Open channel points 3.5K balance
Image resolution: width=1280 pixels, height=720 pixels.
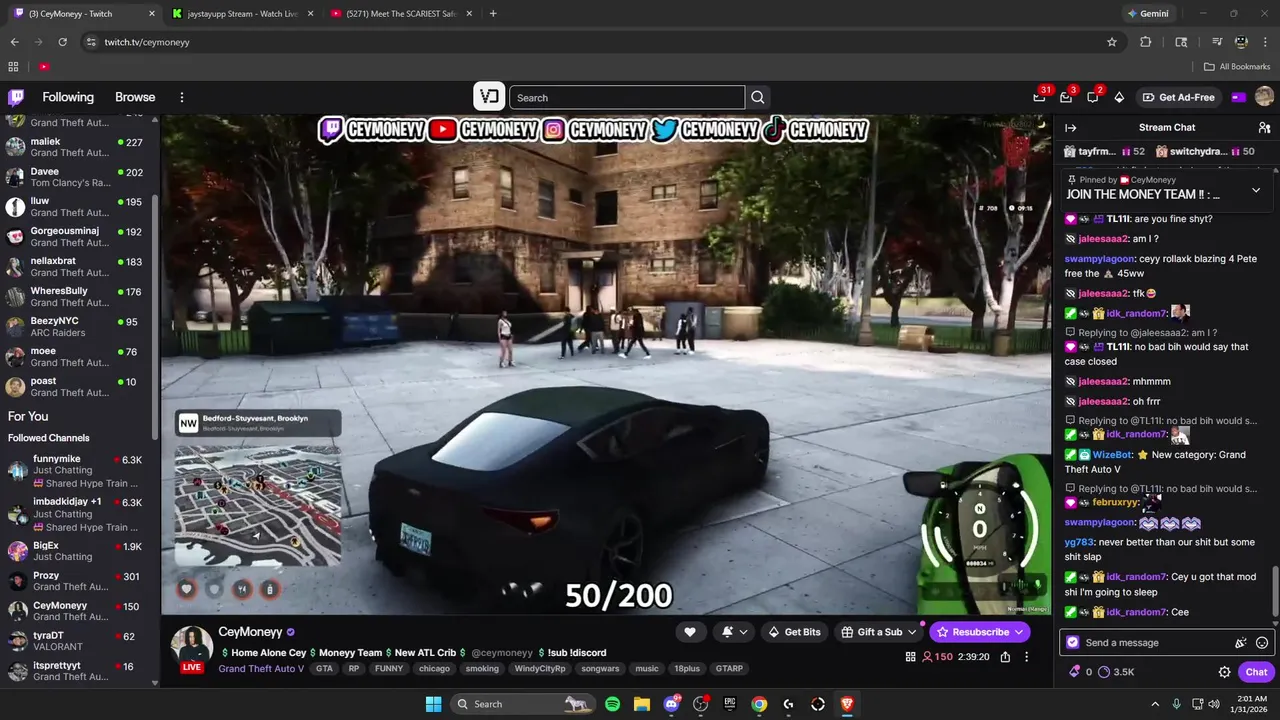coord(1116,672)
